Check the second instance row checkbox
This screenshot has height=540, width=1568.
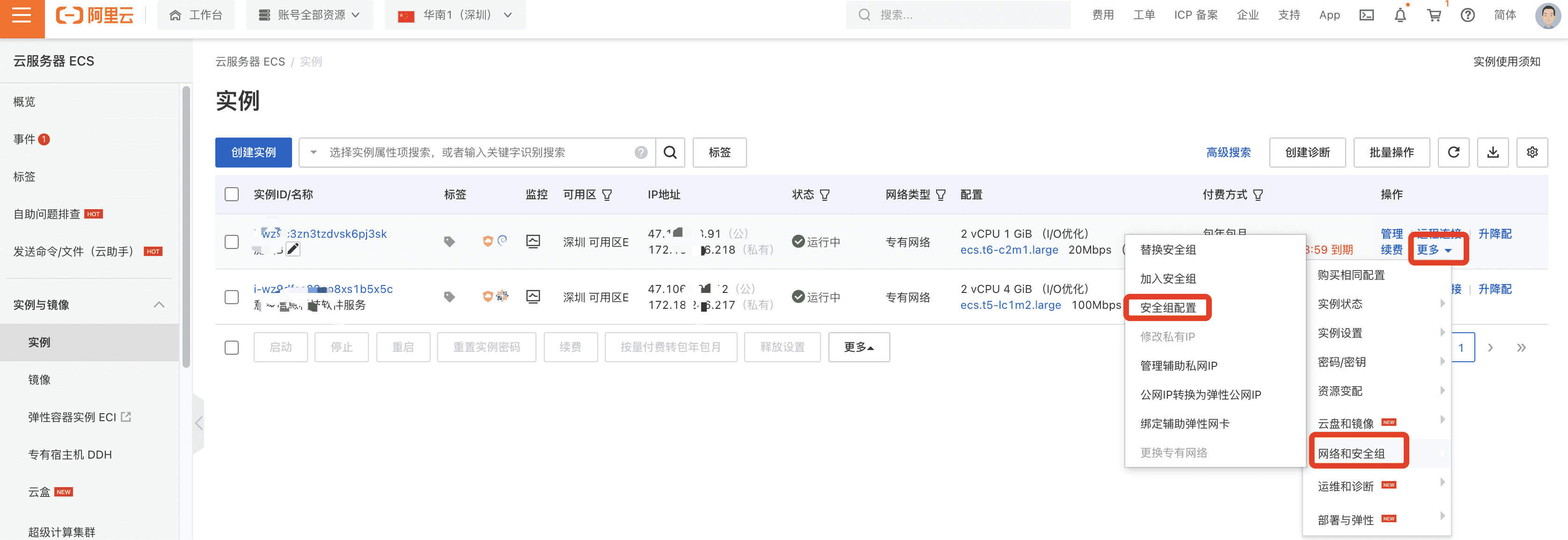[231, 297]
